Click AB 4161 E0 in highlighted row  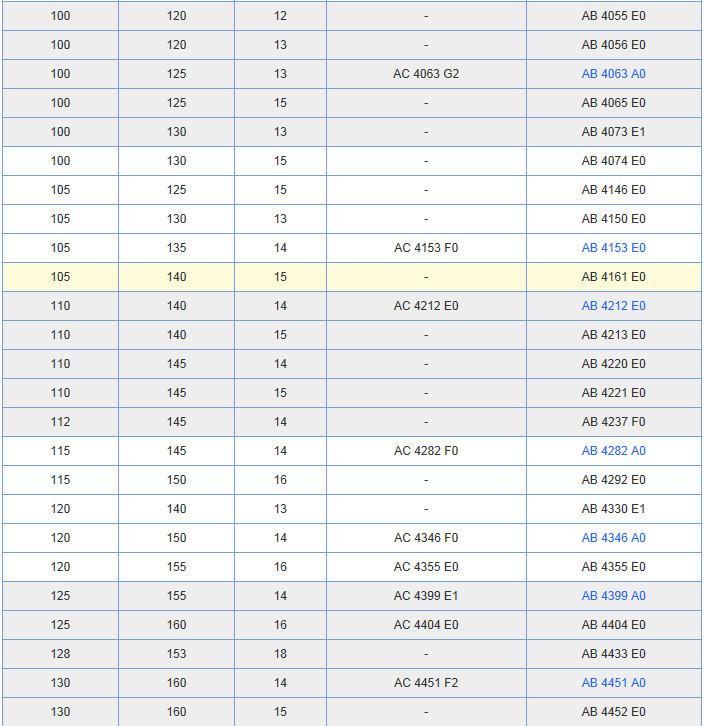click(x=613, y=277)
